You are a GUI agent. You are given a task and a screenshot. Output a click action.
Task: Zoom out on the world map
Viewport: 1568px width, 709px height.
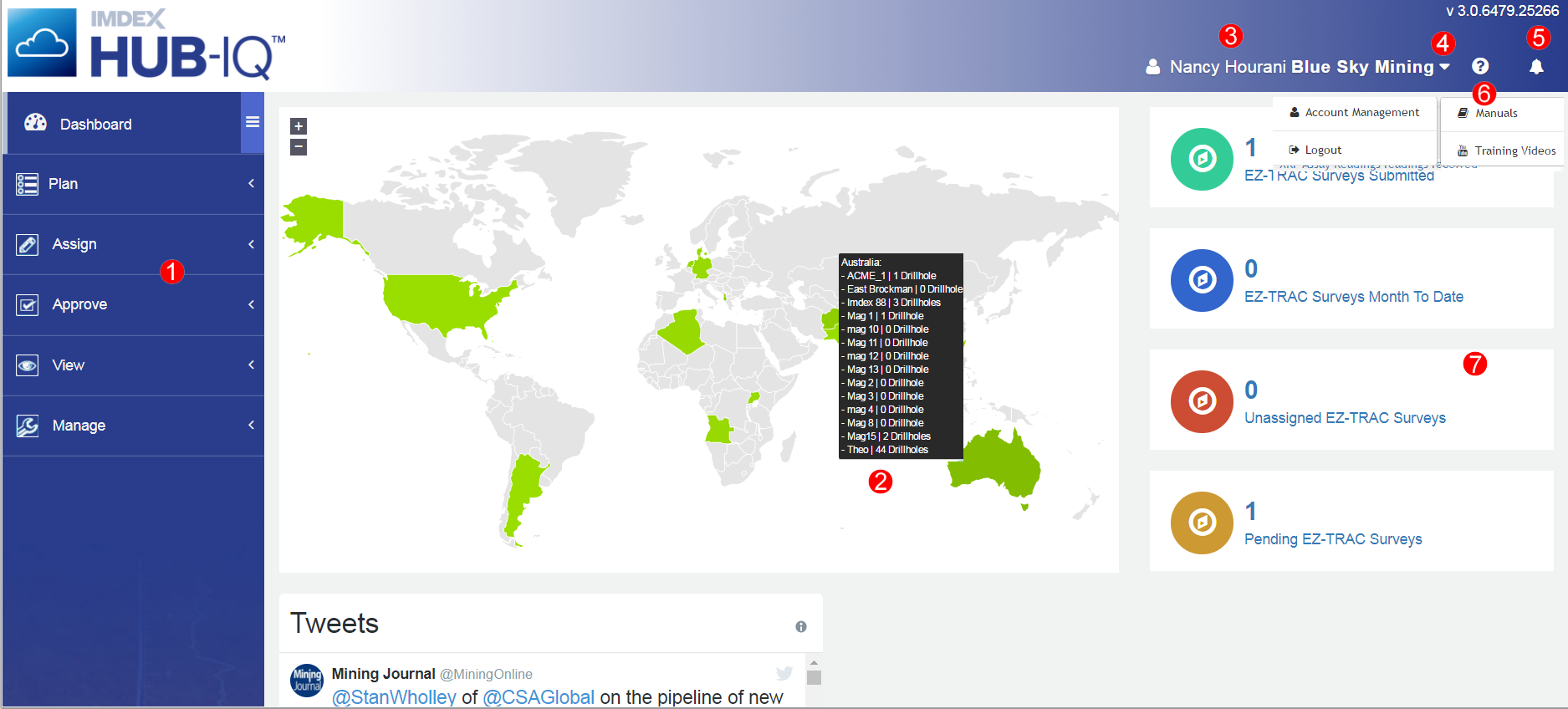click(x=299, y=147)
